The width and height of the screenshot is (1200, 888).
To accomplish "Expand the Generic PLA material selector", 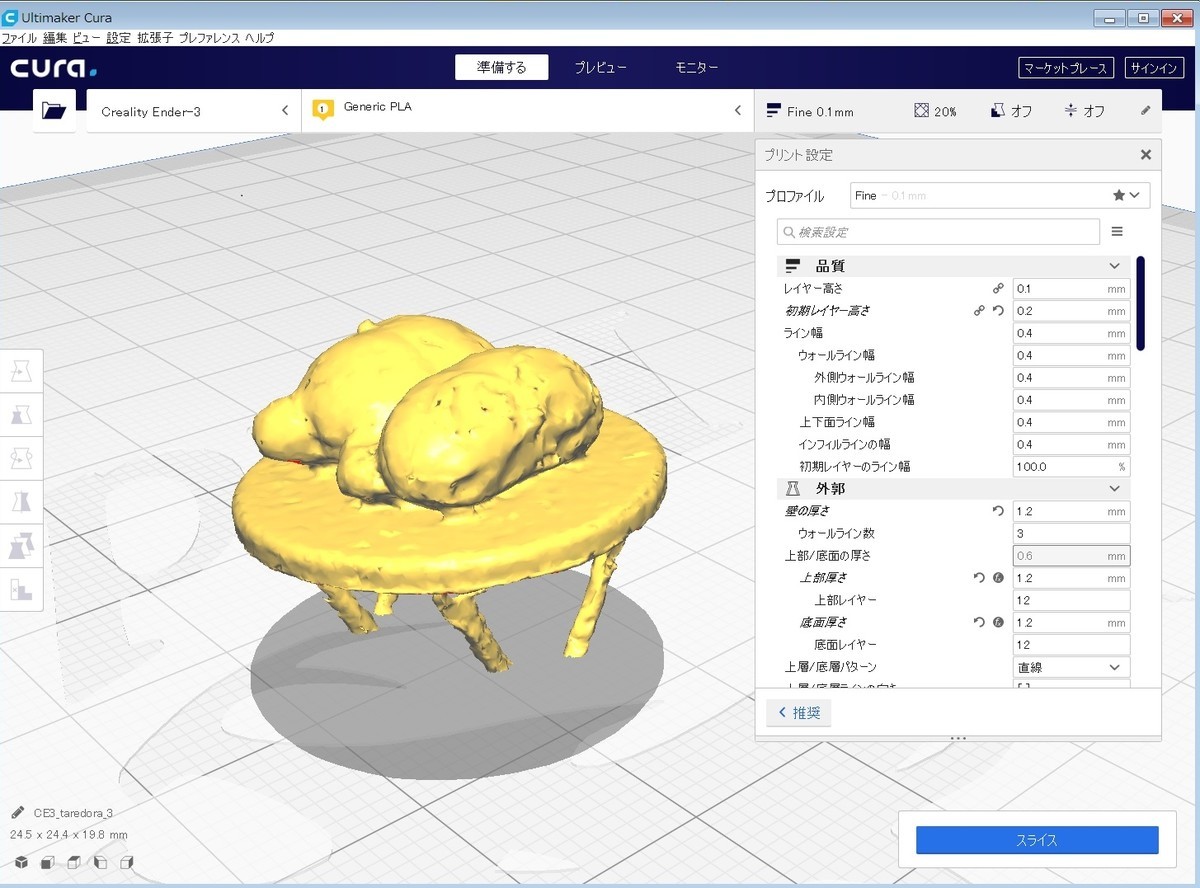I will [x=527, y=110].
